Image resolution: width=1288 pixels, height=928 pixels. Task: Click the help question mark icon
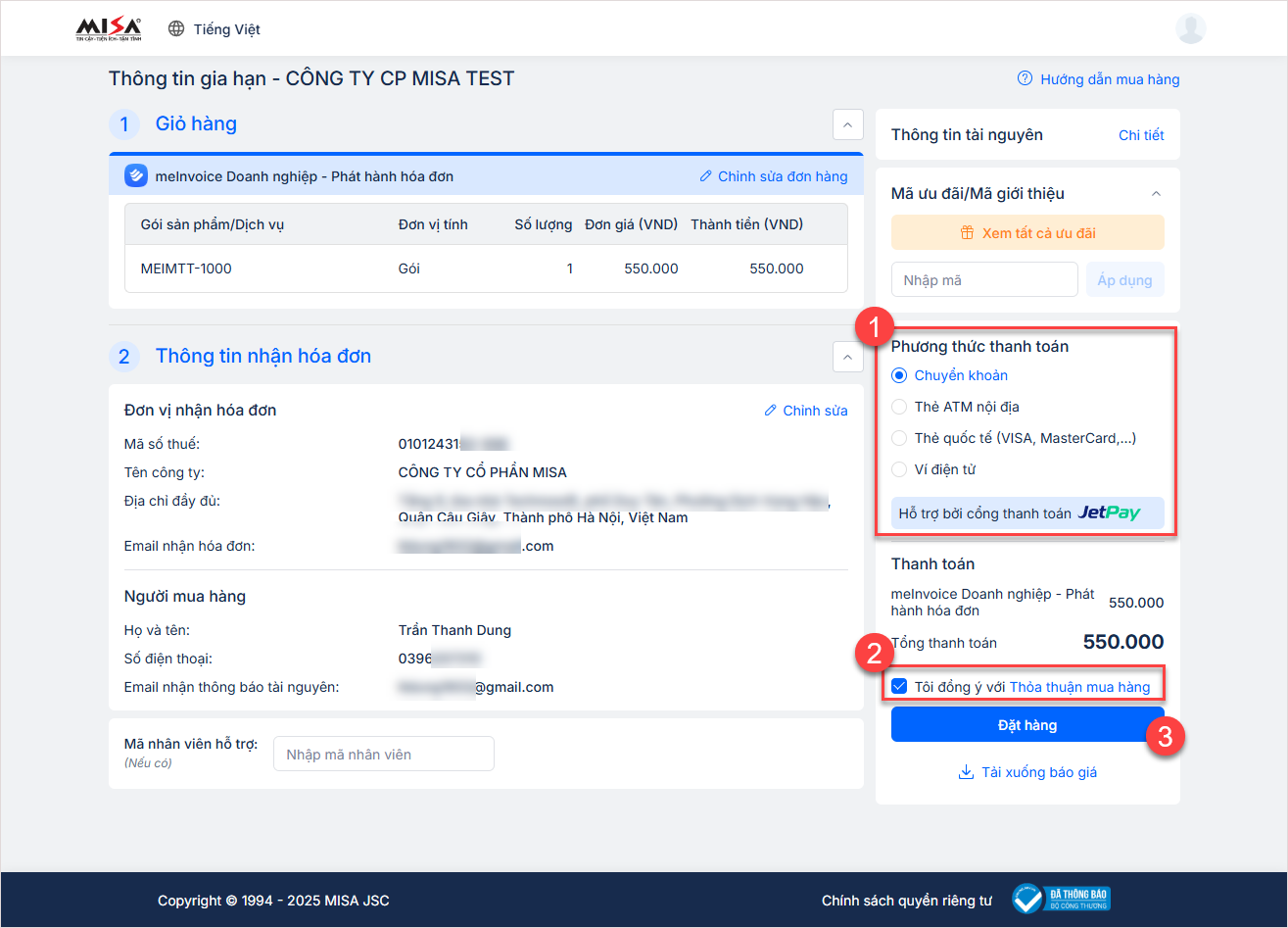coord(1026,79)
